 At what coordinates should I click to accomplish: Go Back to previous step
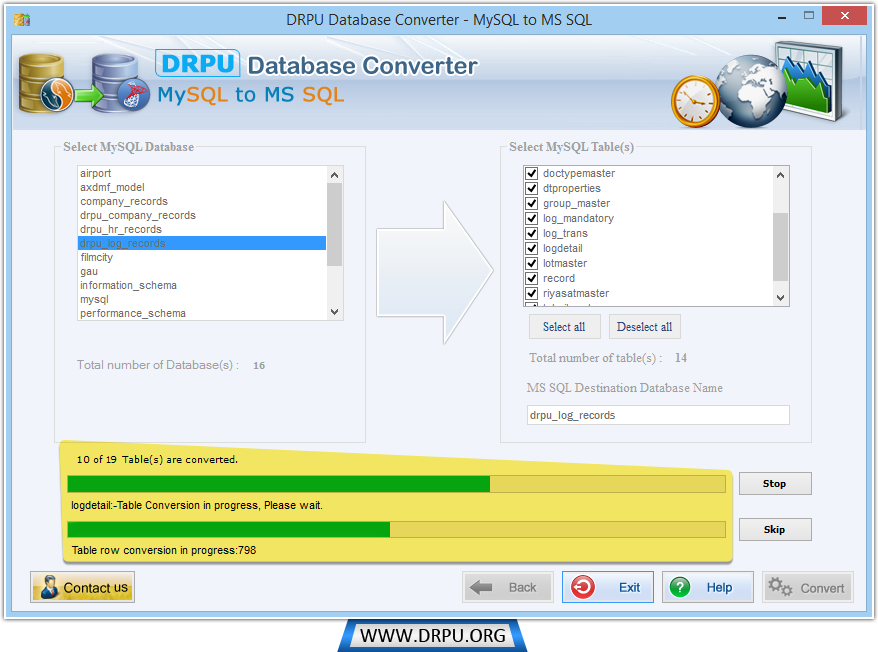tap(508, 587)
